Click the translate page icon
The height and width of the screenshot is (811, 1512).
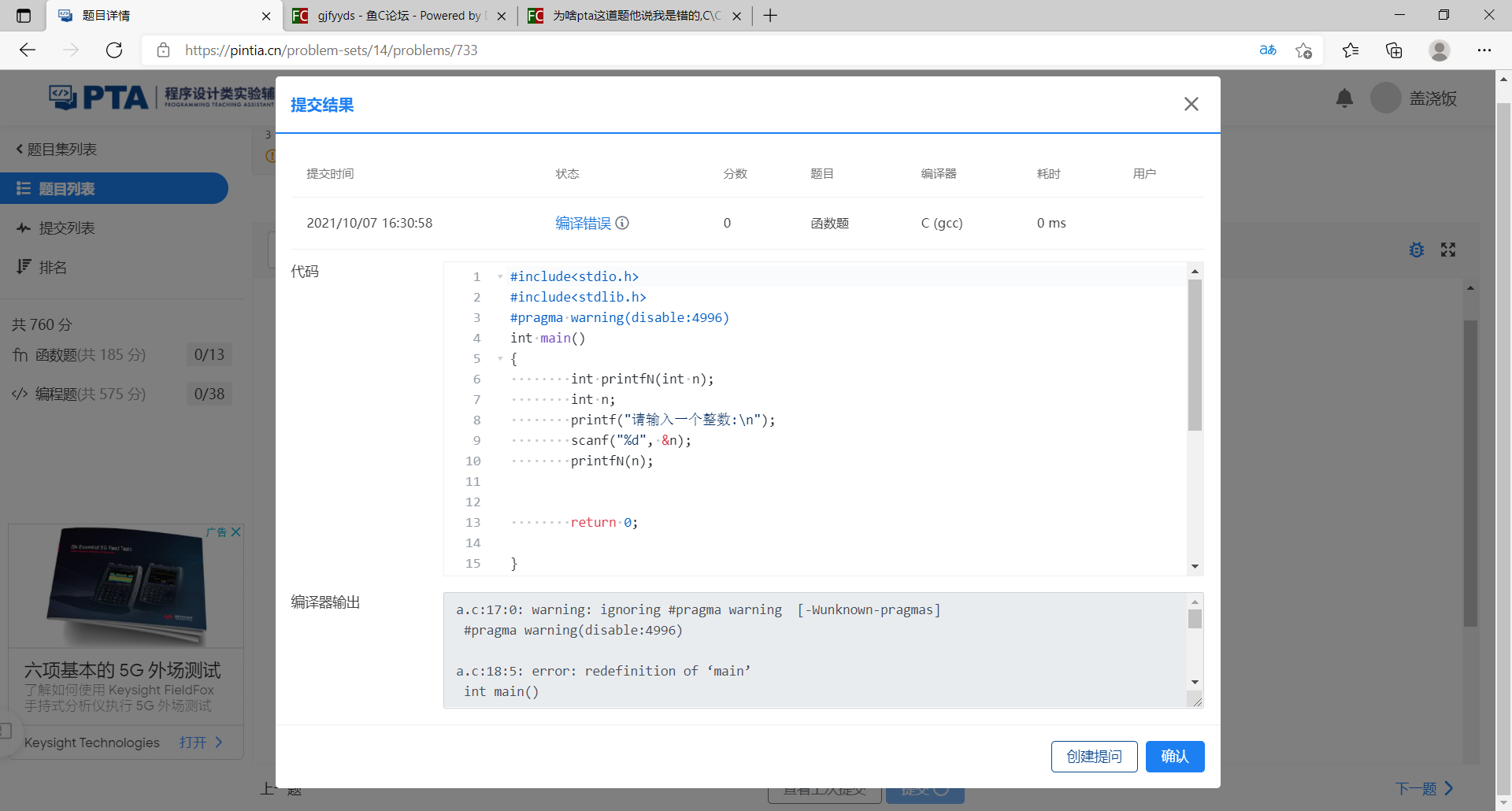(x=1268, y=50)
